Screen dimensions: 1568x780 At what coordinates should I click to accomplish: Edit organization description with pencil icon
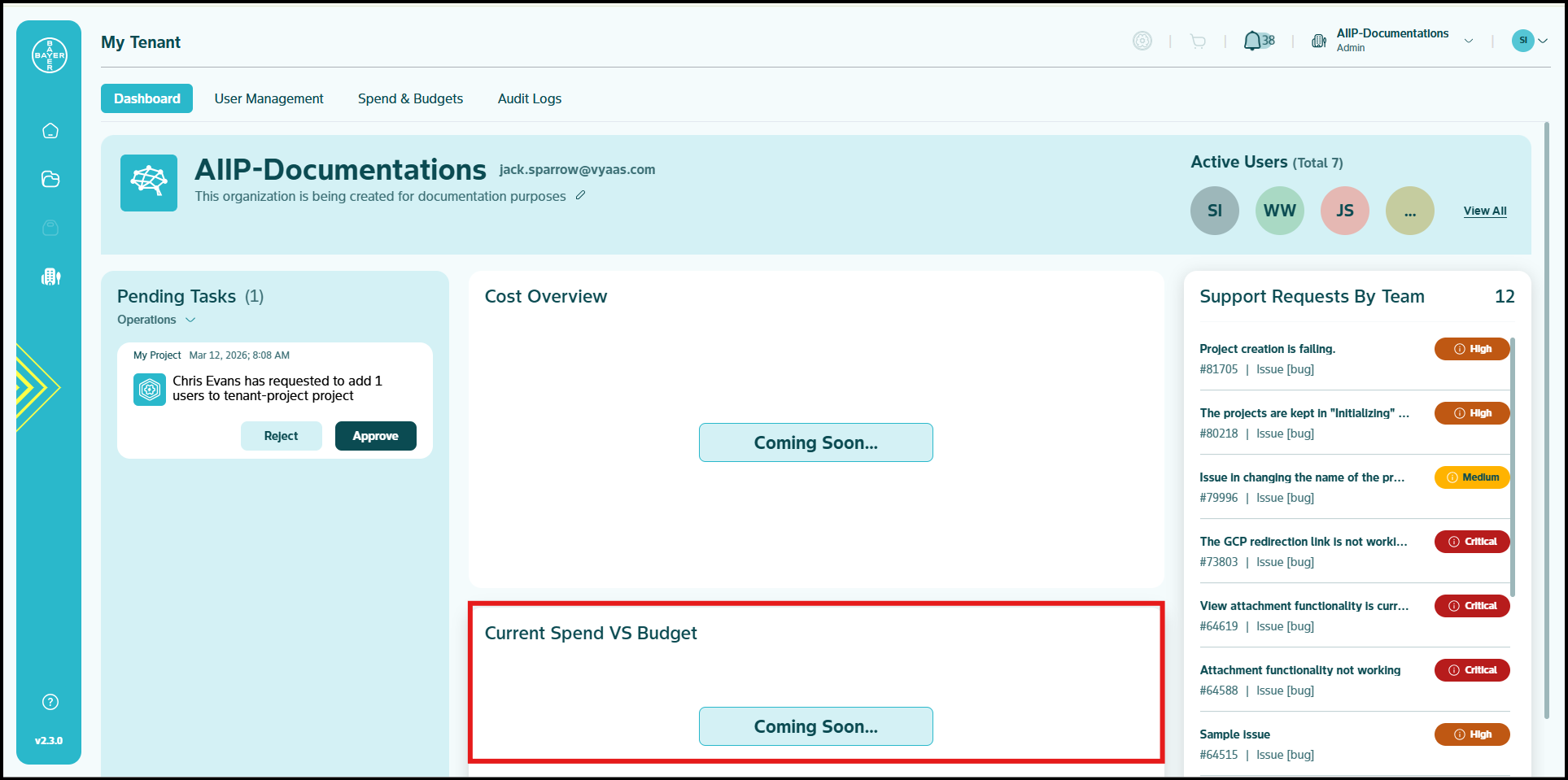click(580, 195)
